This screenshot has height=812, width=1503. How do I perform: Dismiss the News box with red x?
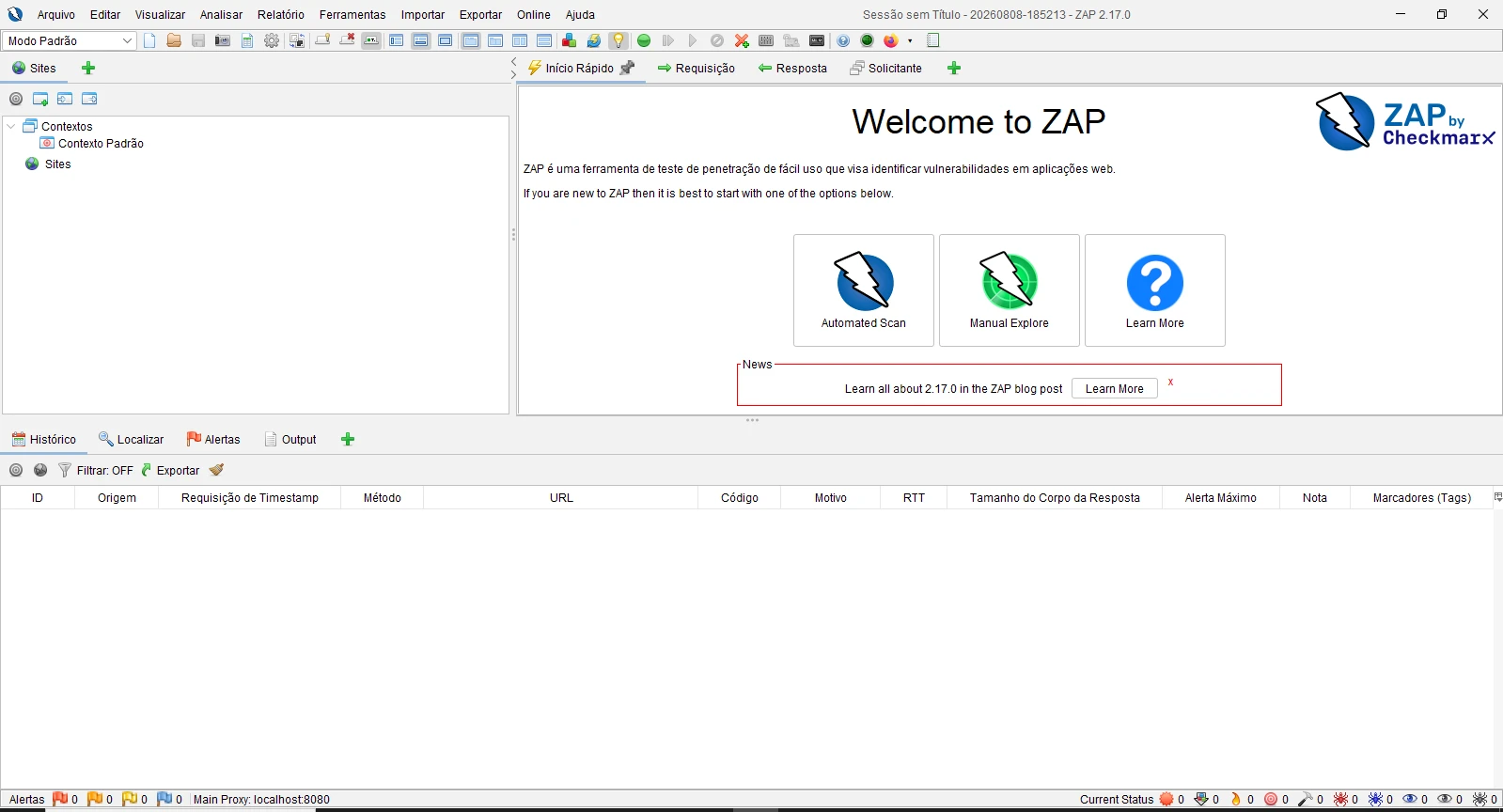pos(1170,383)
